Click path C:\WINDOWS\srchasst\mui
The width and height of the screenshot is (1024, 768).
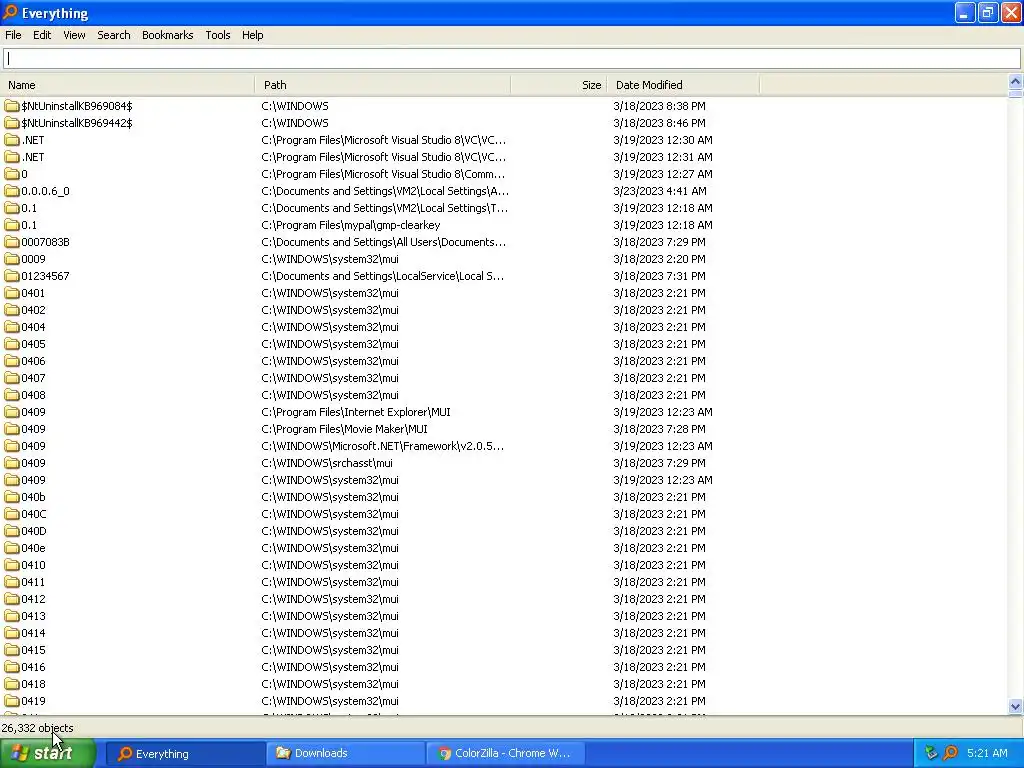pyautogui.click(x=327, y=463)
